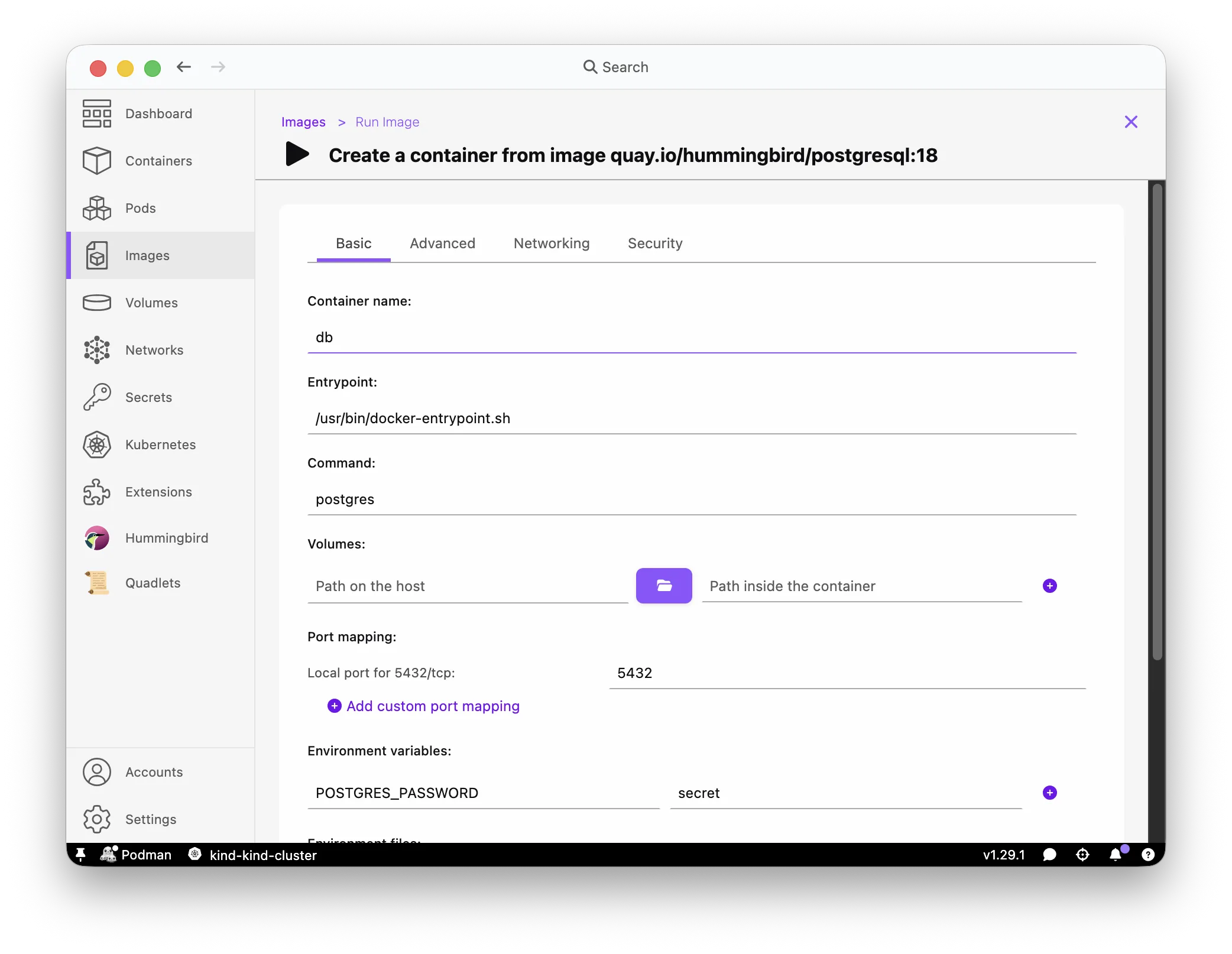Click the Search bar at top
1232x954 pixels.
pyautogui.click(x=615, y=67)
